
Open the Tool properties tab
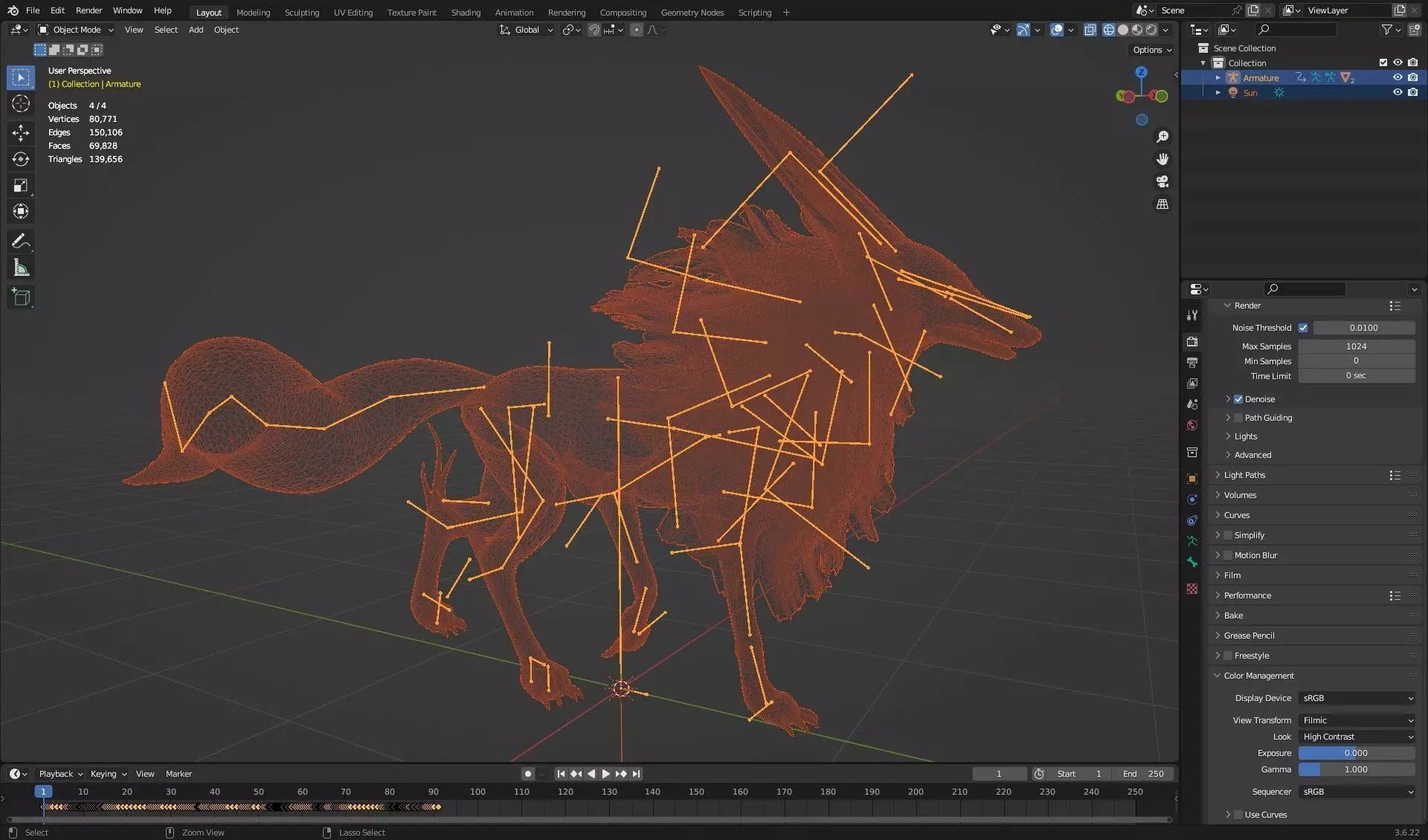click(1192, 315)
